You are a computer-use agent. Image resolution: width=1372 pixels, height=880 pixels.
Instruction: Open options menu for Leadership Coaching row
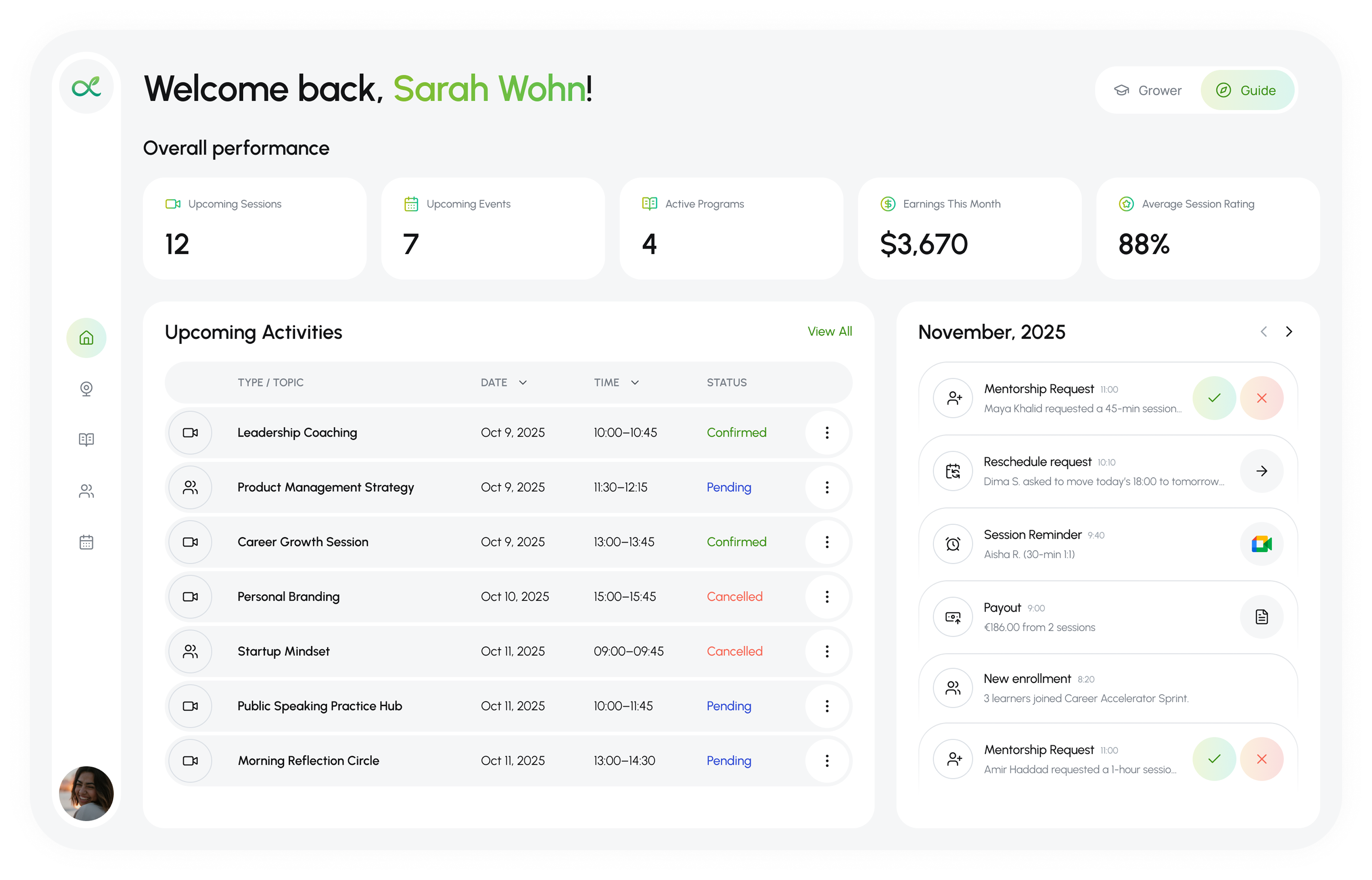pos(827,433)
